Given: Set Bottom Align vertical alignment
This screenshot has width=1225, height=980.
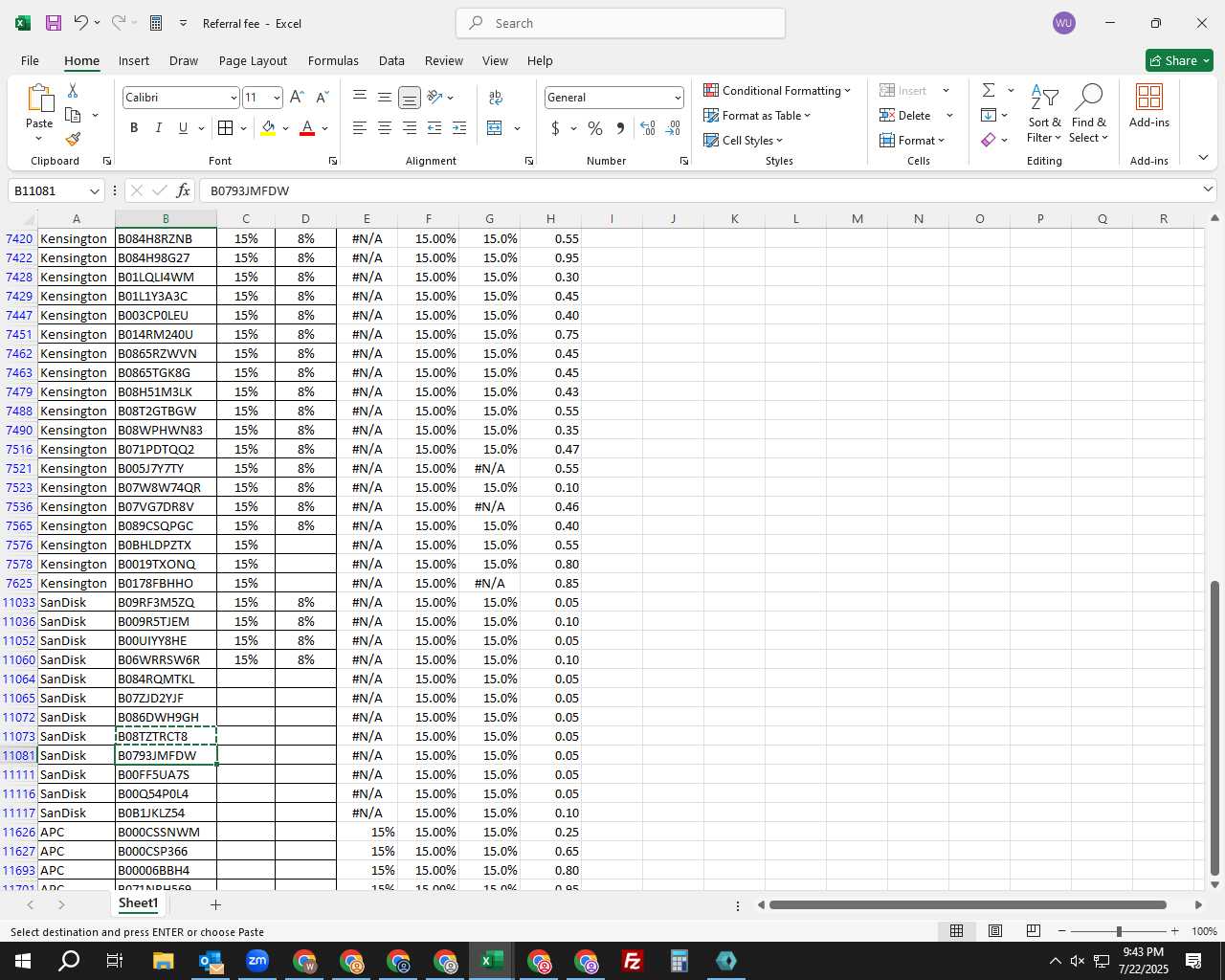Looking at the screenshot, I should pos(410,98).
